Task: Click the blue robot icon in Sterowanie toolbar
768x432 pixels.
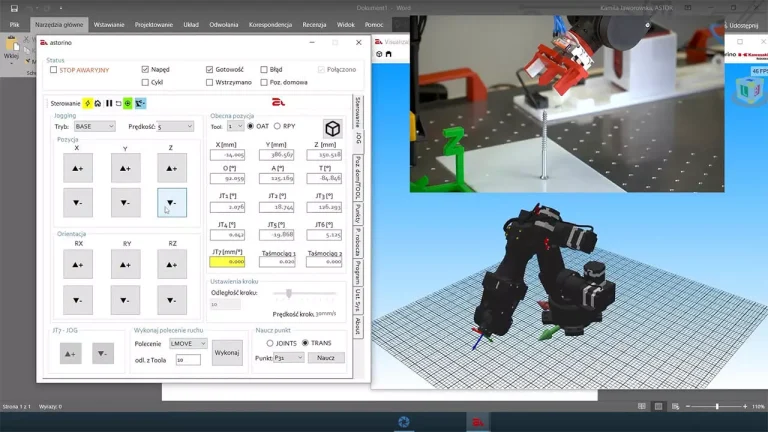Action: [140, 103]
